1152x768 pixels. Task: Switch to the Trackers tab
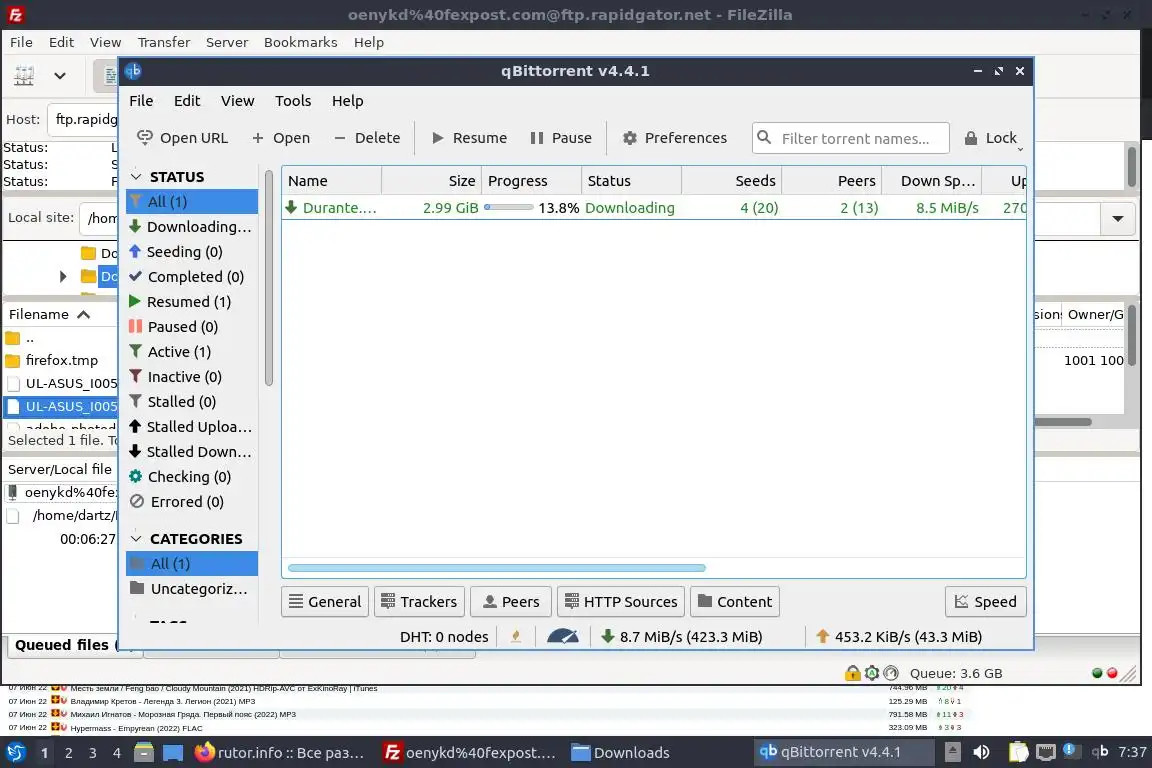point(419,602)
